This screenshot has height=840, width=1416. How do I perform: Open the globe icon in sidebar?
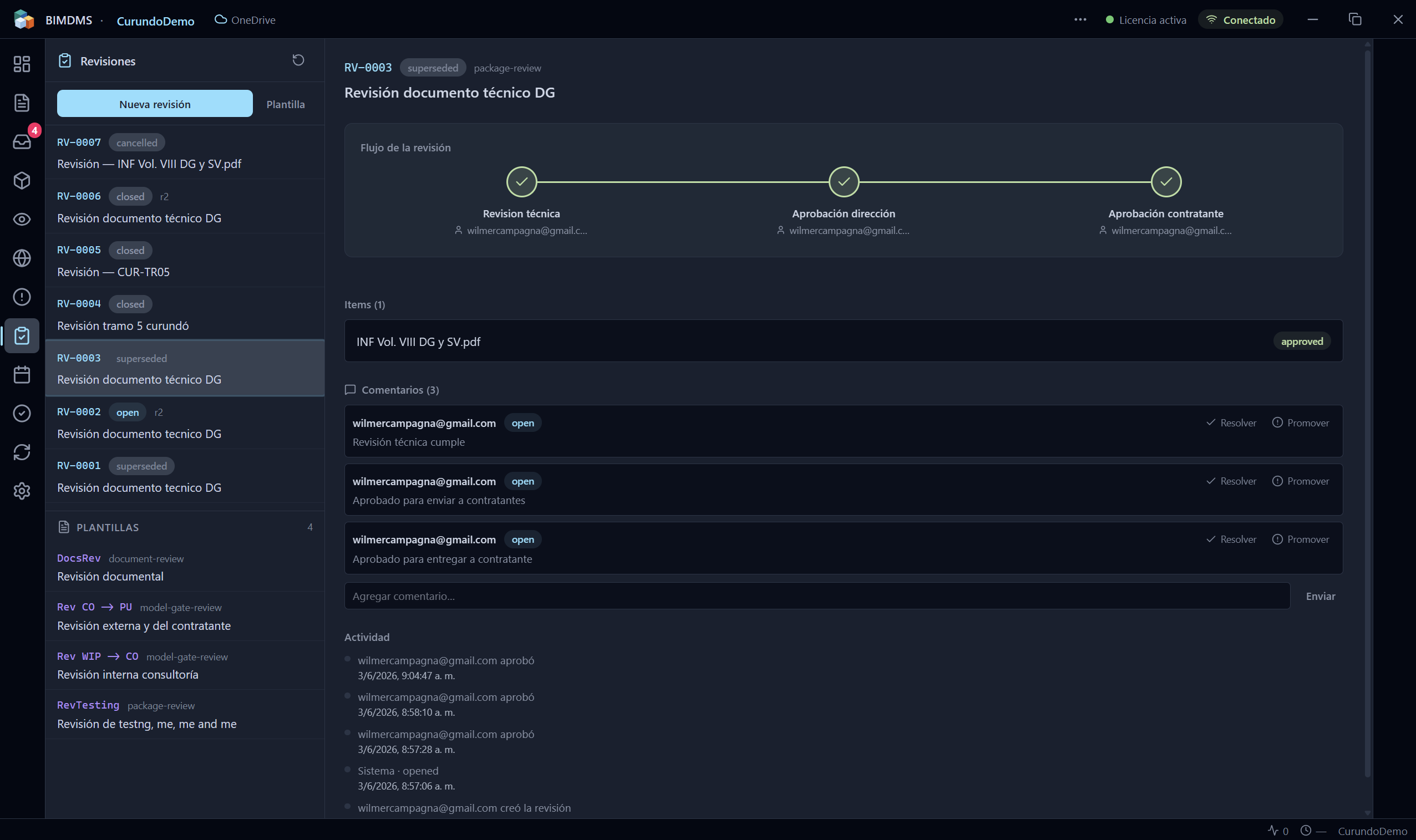(22, 258)
